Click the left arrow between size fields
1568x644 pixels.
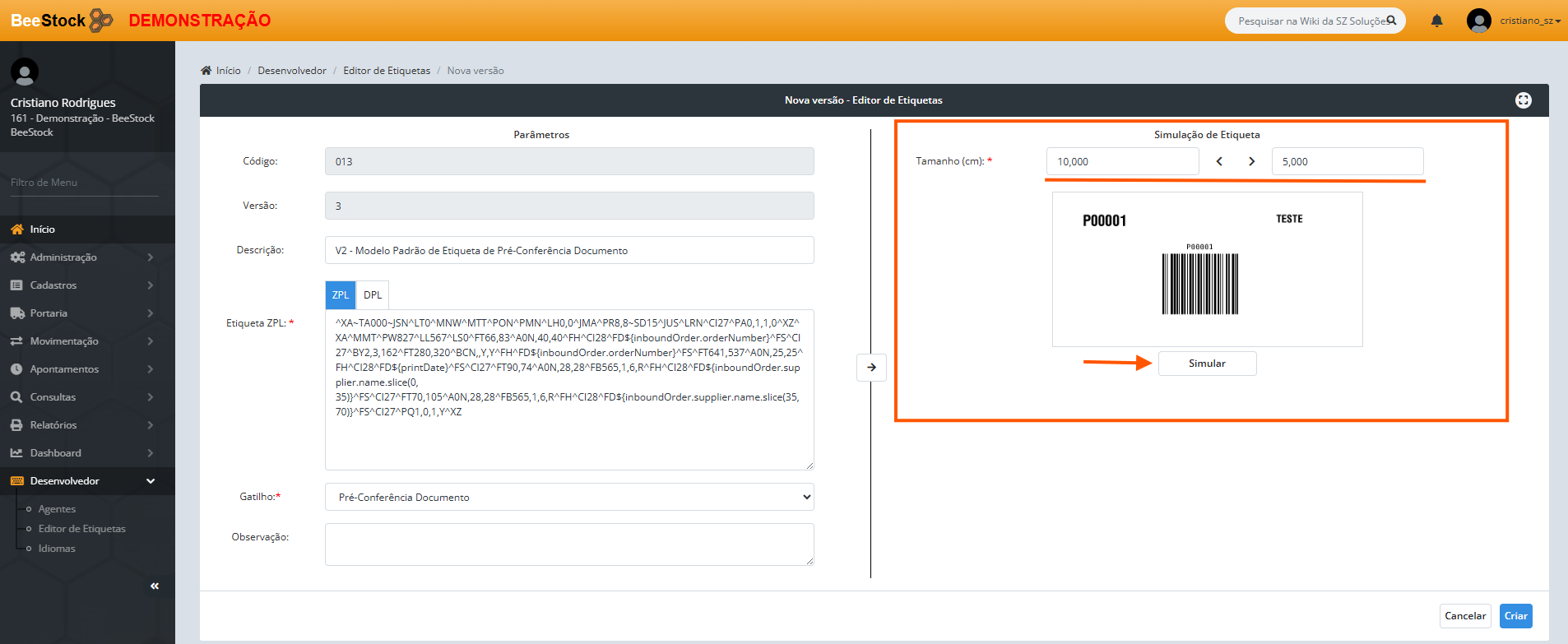pos(1219,161)
